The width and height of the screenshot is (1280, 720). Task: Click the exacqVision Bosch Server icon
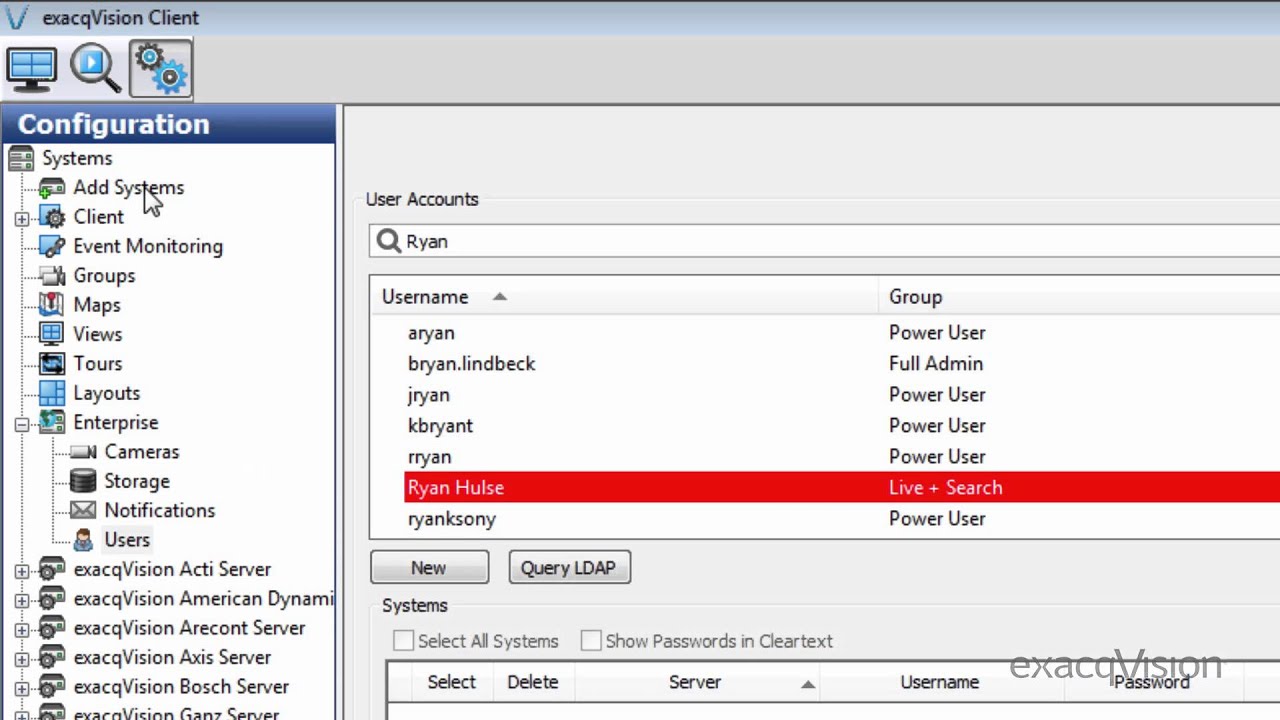tap(52, 687)
